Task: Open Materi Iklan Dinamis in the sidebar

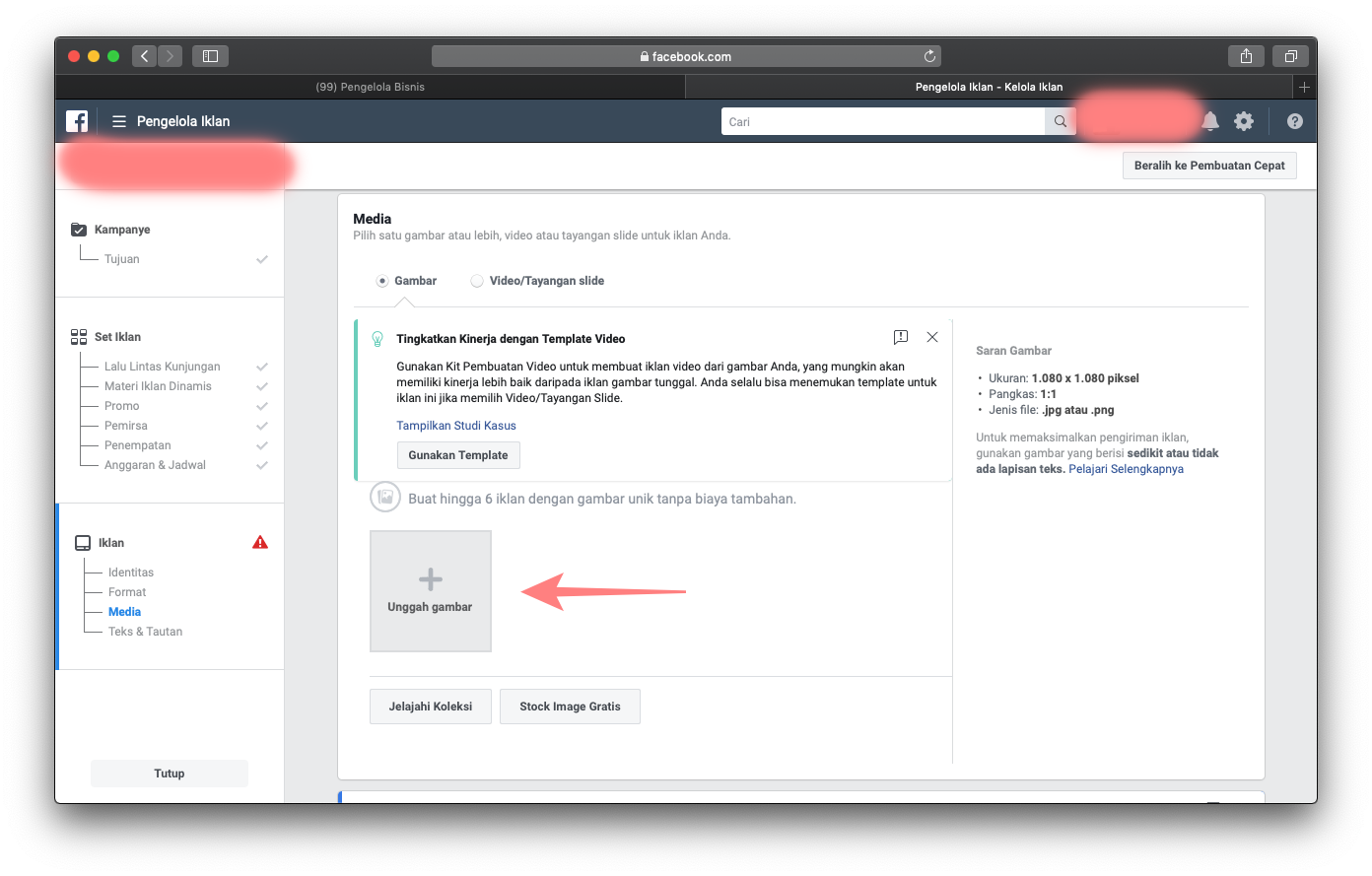Action: tap(158, 386)
